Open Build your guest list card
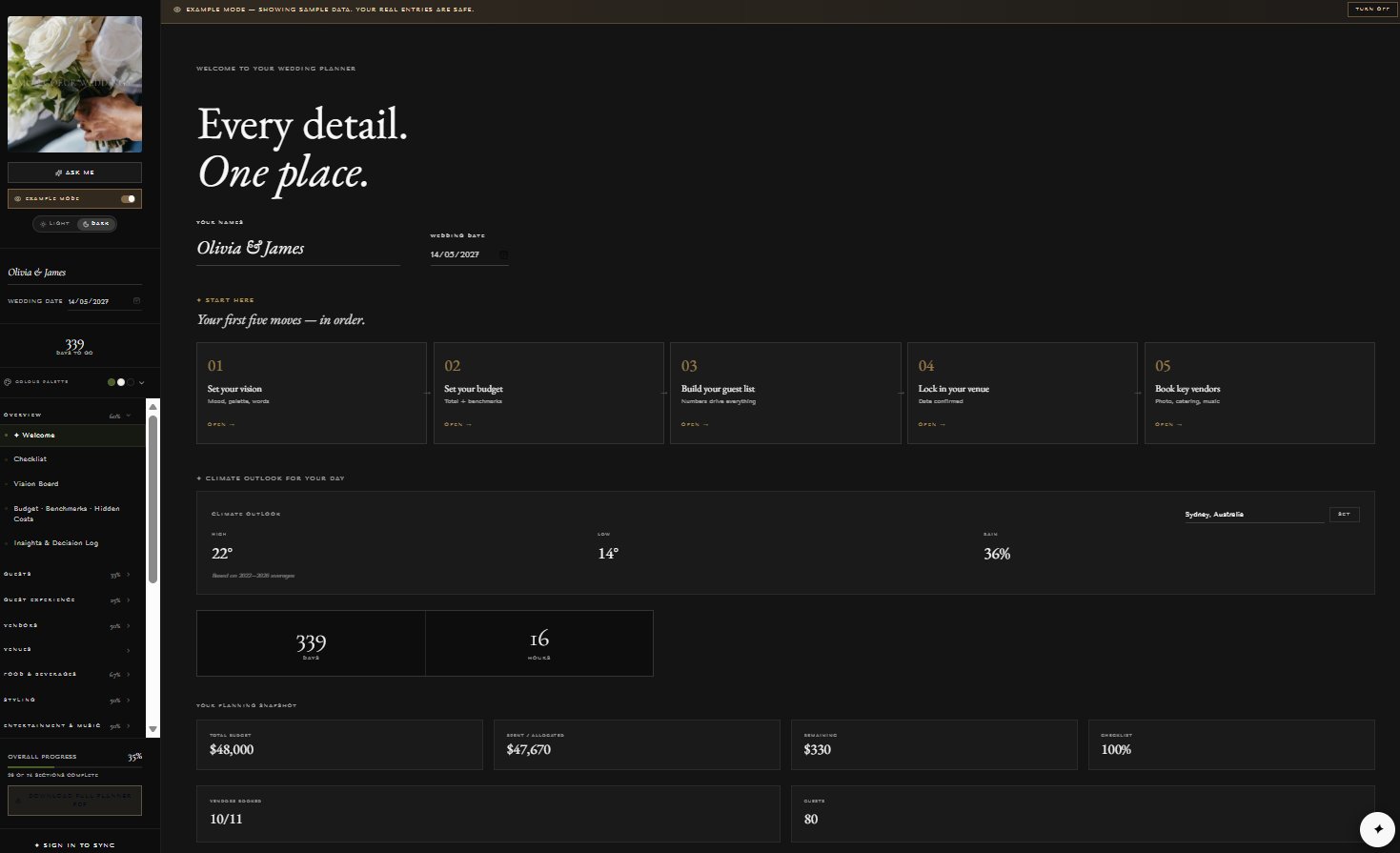 [785, 393]
